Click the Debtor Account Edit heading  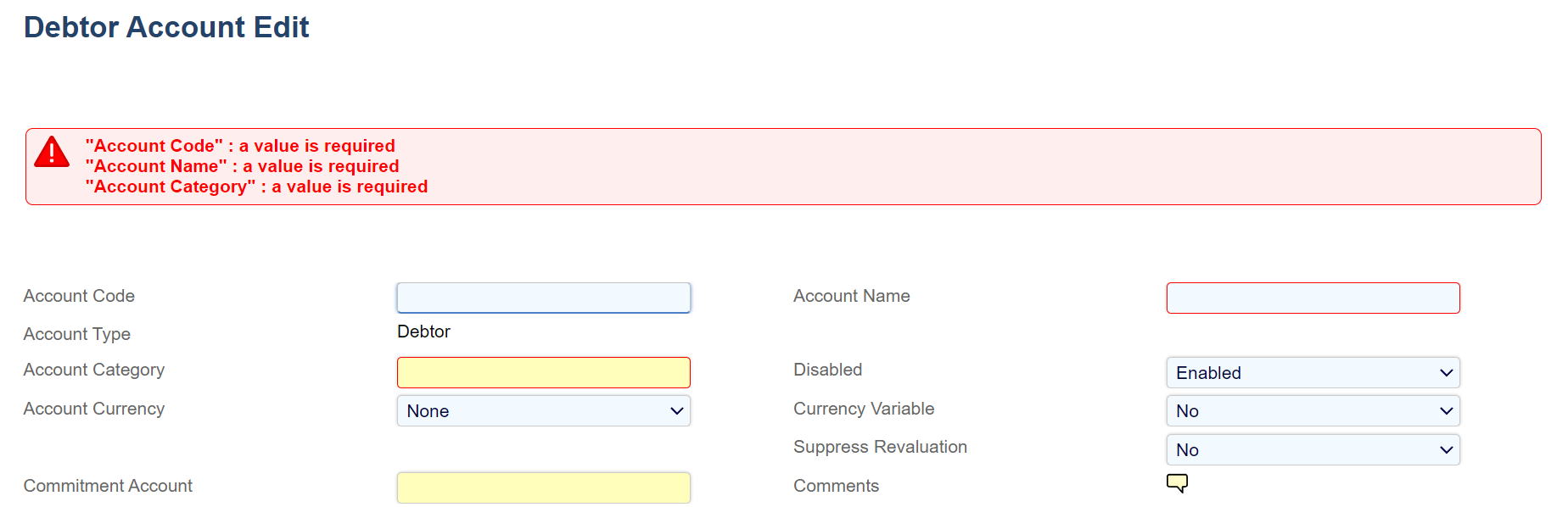tap(166, 27)
